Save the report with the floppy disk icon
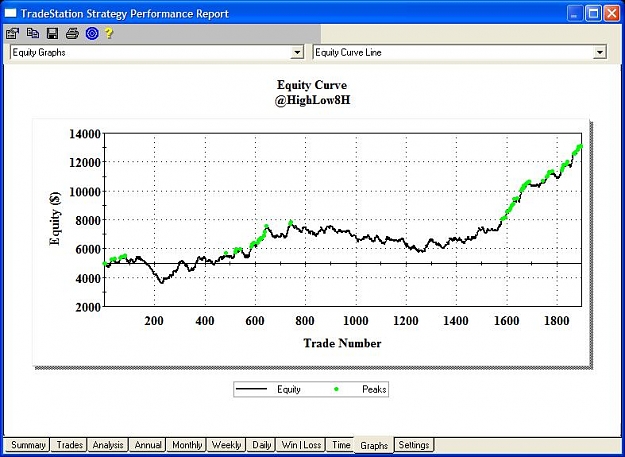 [x=53, y=33]
